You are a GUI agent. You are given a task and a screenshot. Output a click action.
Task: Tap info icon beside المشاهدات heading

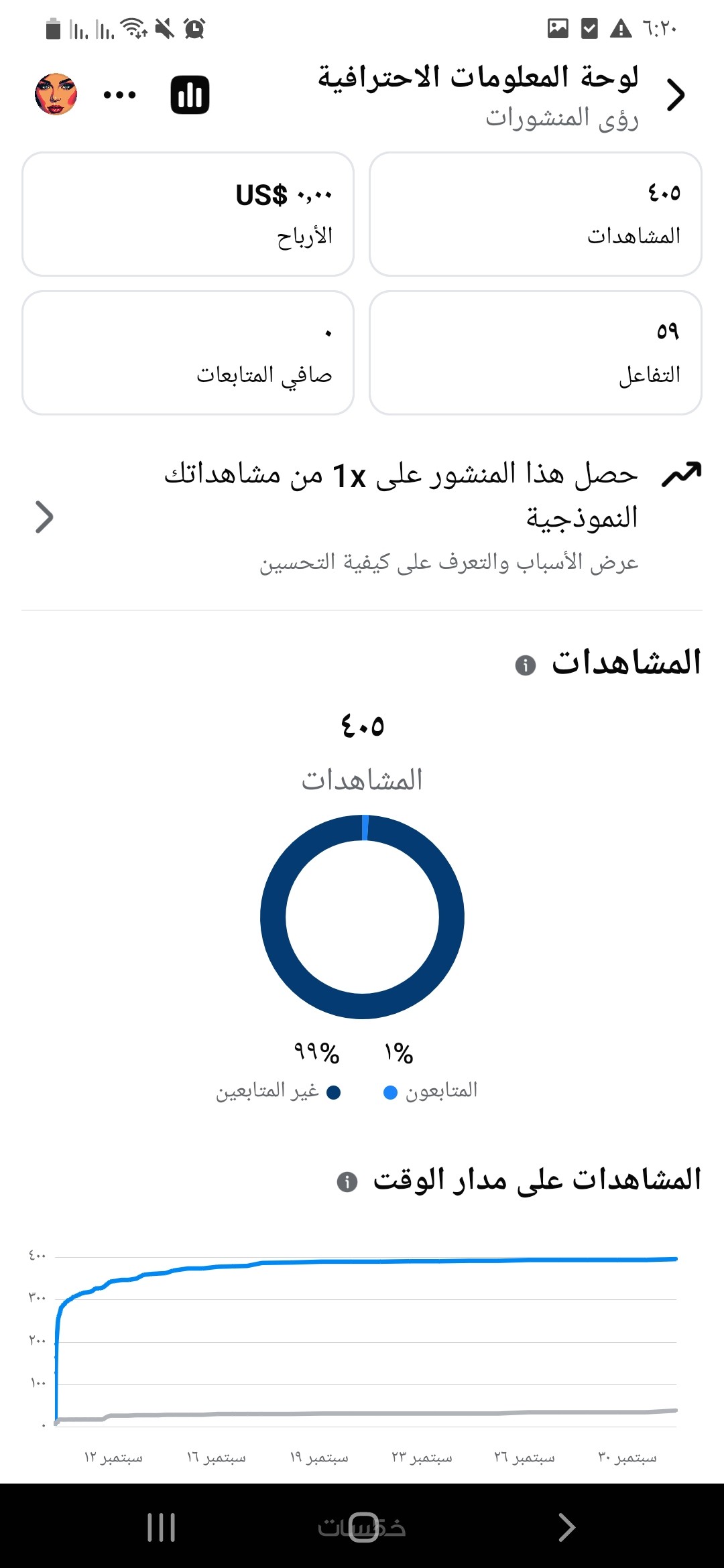tap(525, 665)
